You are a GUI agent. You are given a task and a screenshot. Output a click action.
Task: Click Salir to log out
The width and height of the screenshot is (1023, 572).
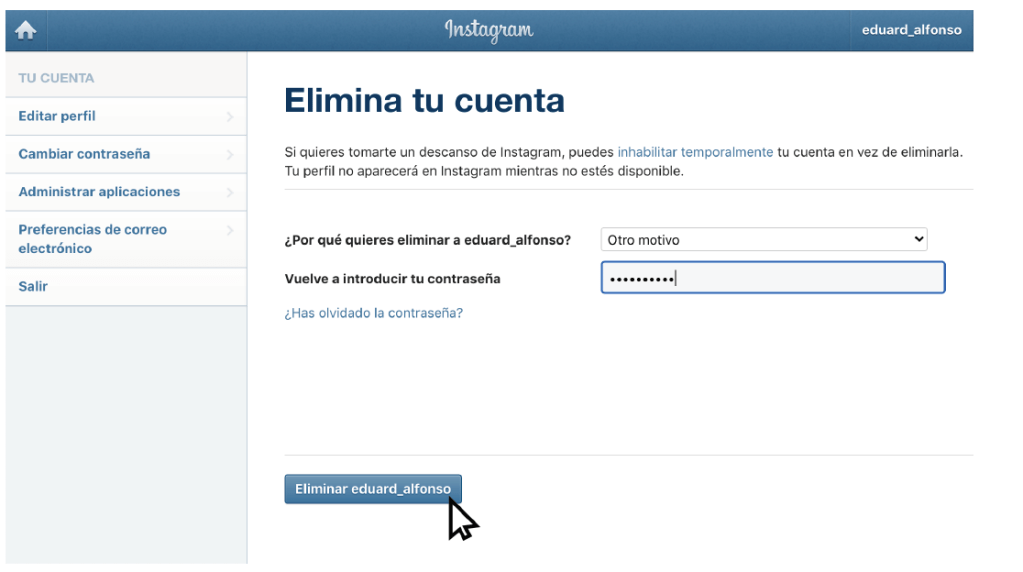coord(33,286)
